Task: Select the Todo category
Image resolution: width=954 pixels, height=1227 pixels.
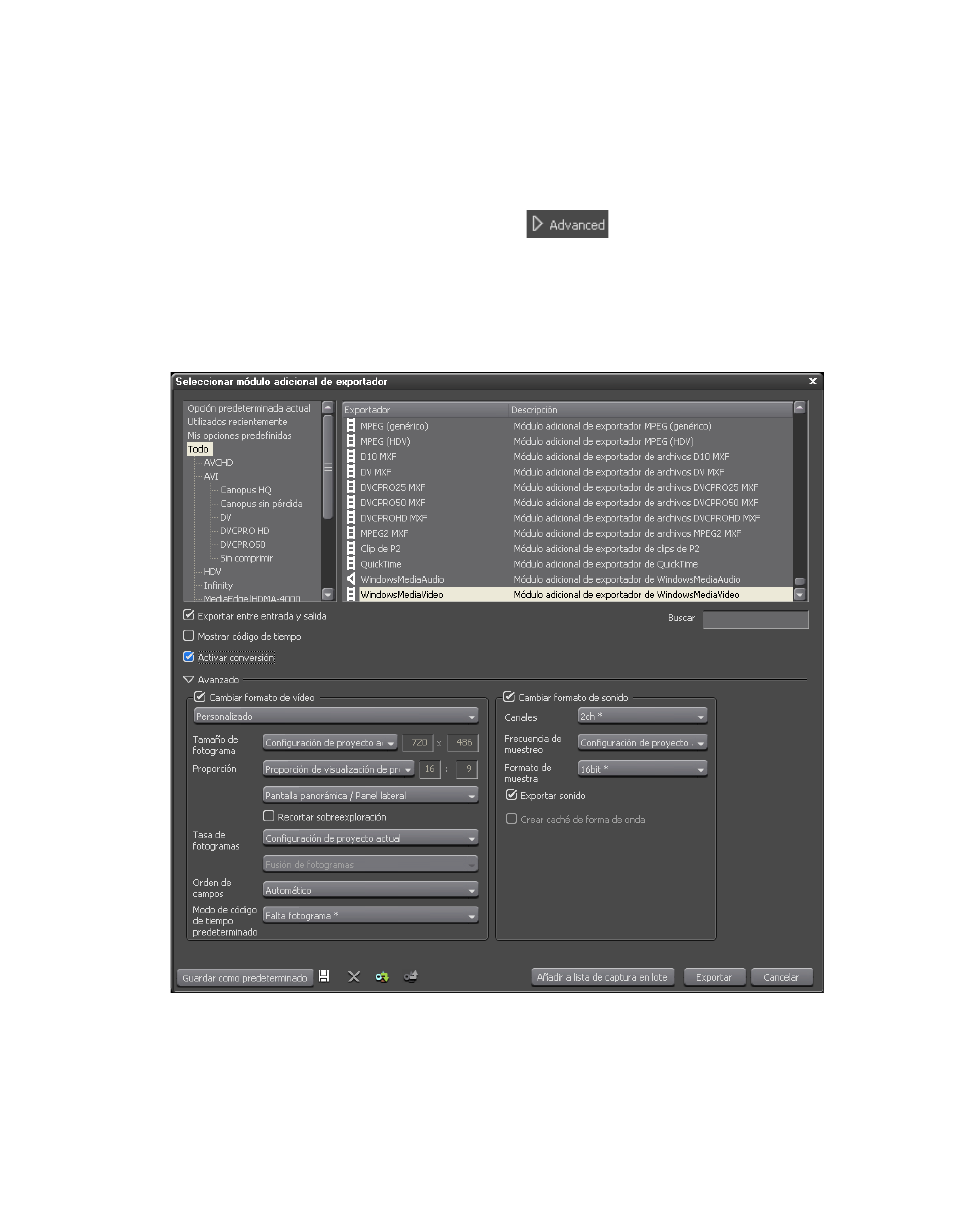Action: [x=199, y=450]
